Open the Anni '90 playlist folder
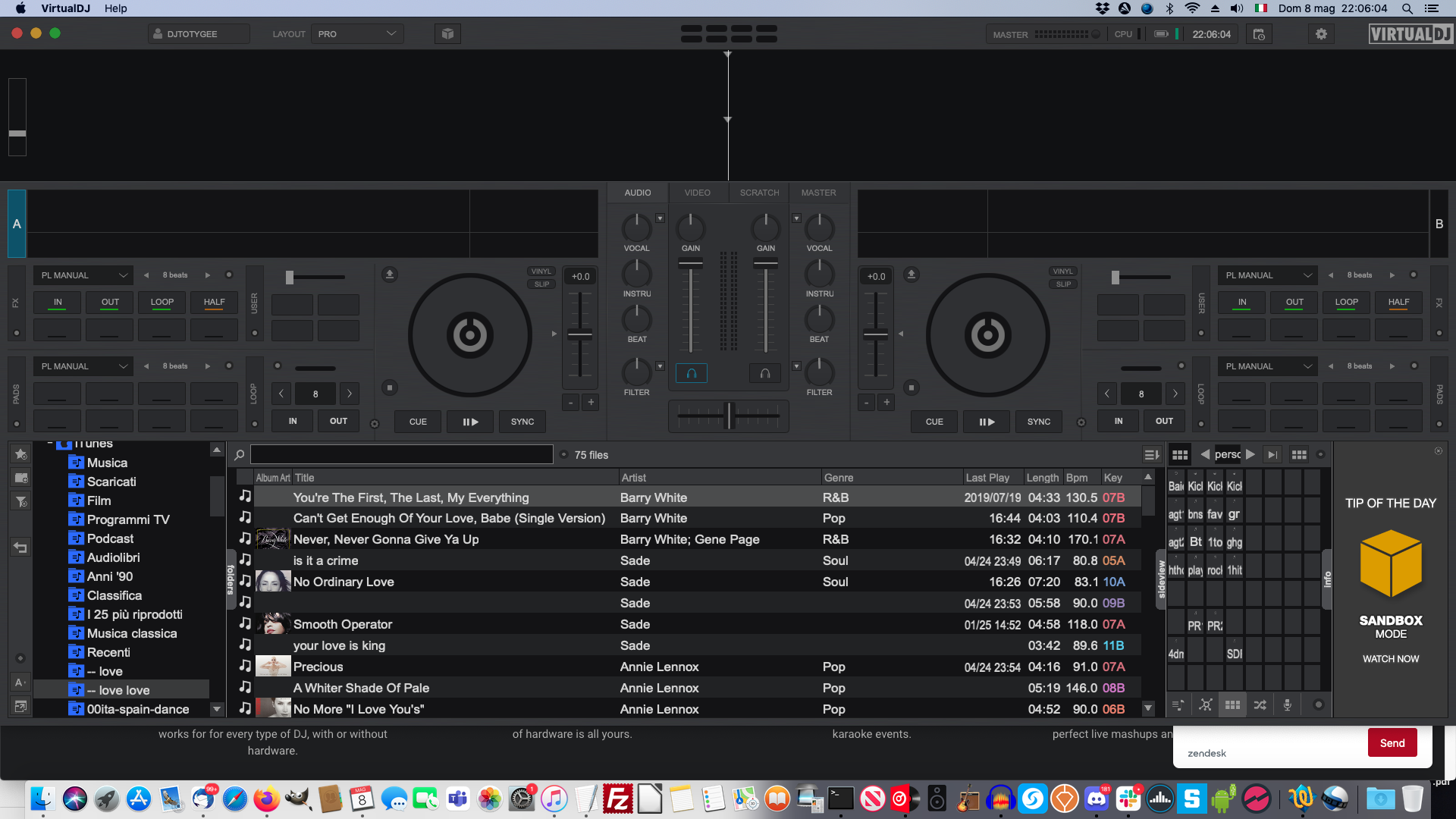The width and height of the screenshot is (1456, 819). (110, 576)
